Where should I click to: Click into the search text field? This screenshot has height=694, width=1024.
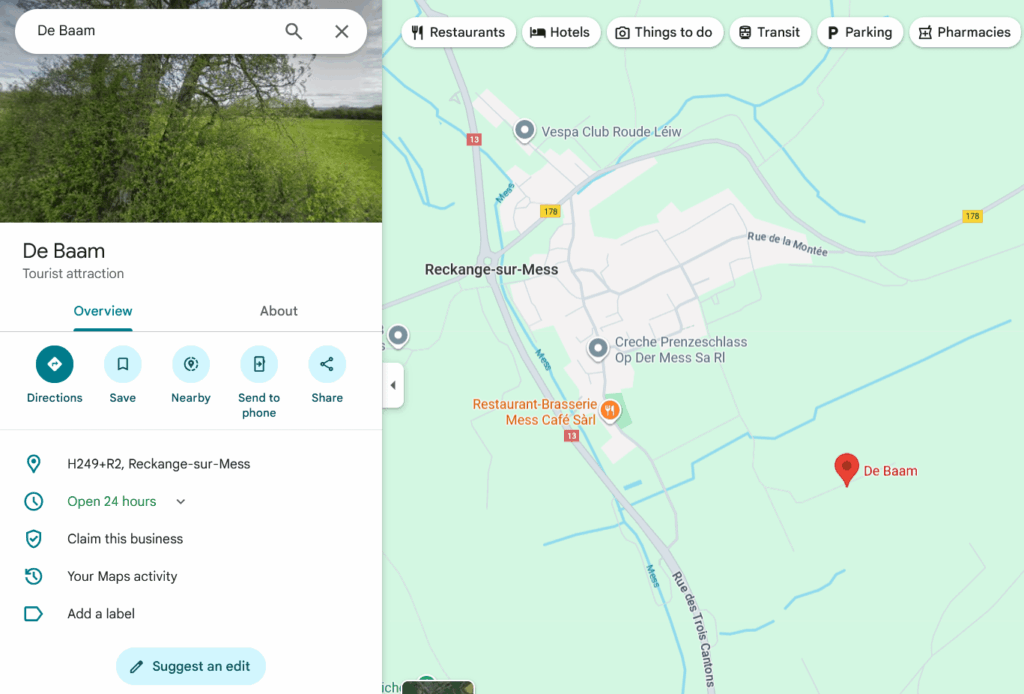pyautogui.click(x=150, y=31)
